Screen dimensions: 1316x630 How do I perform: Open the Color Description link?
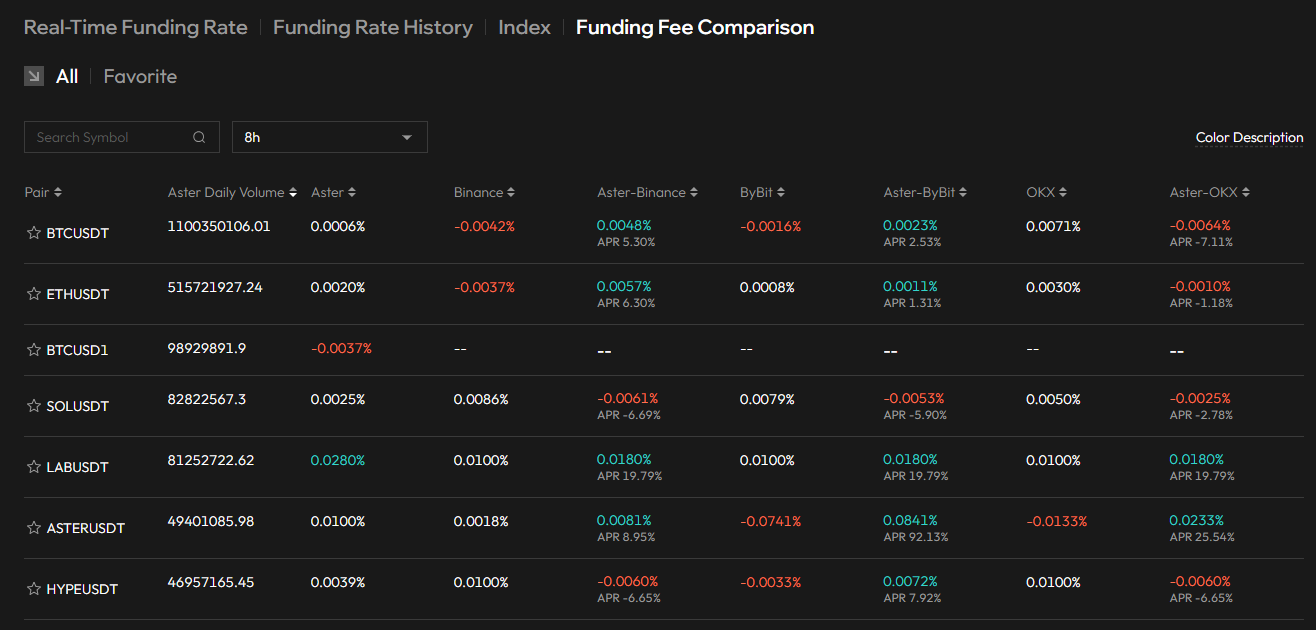point(1250,138)
